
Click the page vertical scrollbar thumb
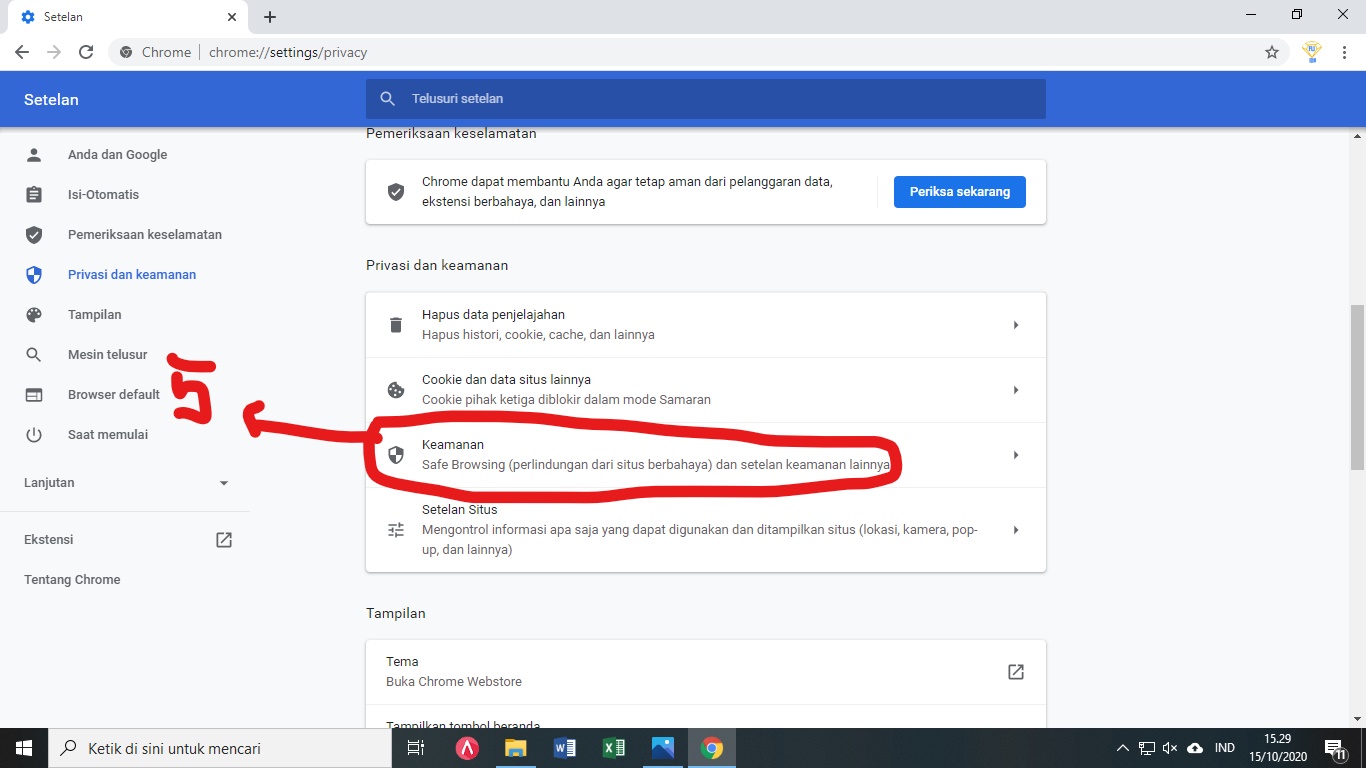1357,387
